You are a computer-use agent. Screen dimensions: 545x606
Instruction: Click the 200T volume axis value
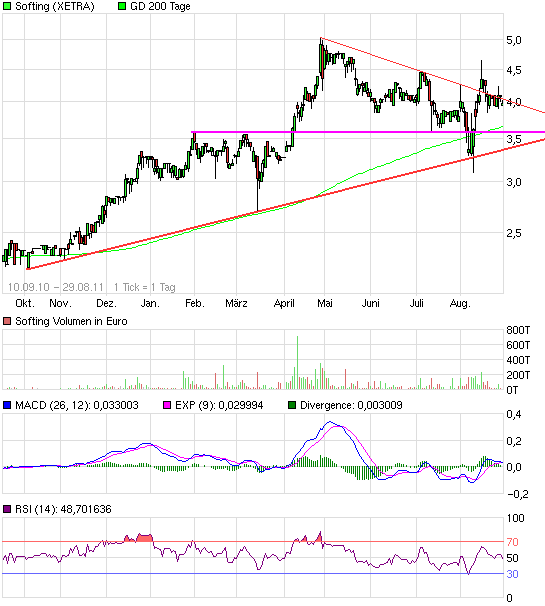pos(518,375)
